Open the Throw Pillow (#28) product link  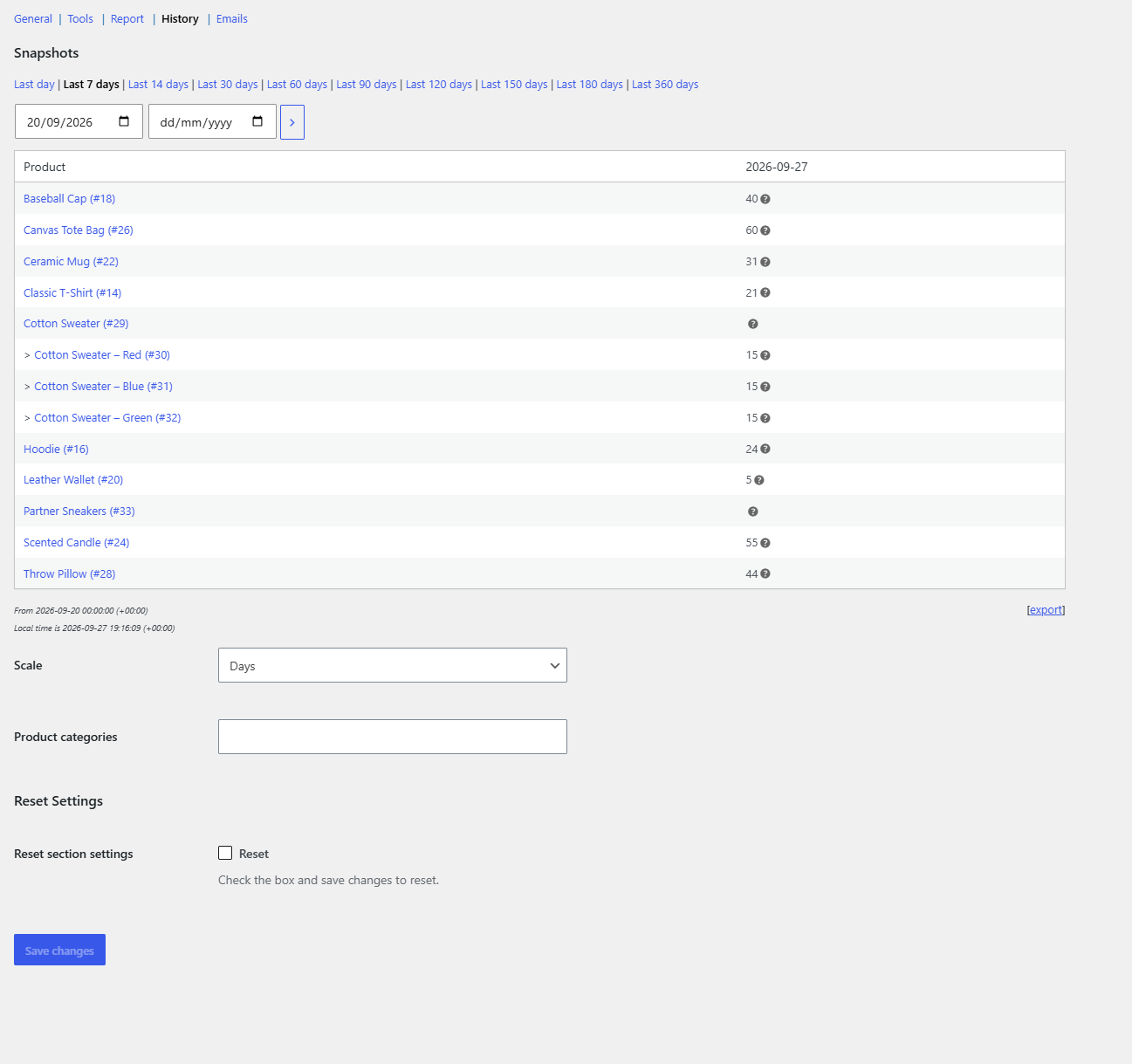pyautogui.click(x=69, y=574)
